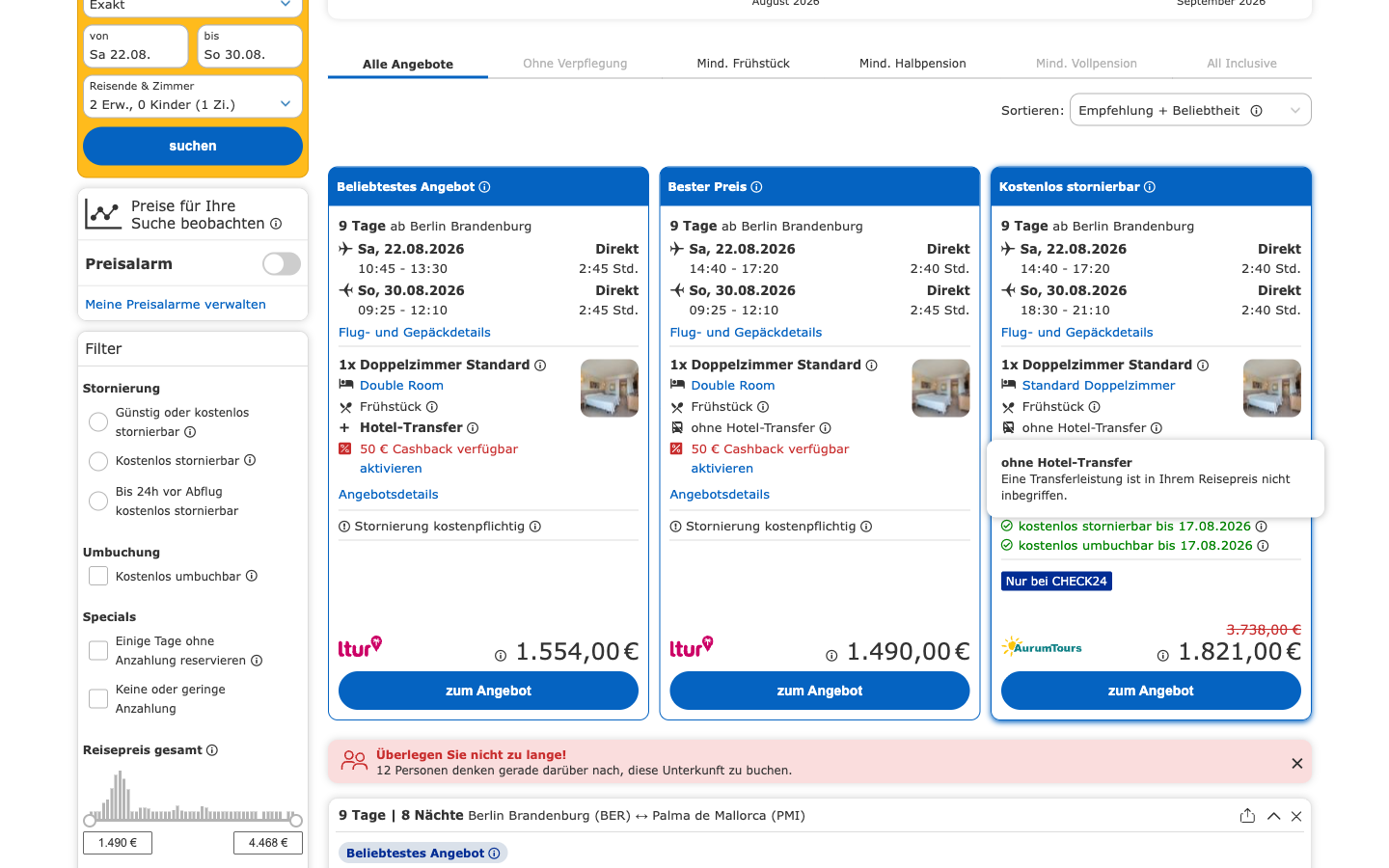This screenshot has height=868, width=1389.
Task: Click info icon beside Hotel-Transfer in first offer
Action: (x=473, y=428)
